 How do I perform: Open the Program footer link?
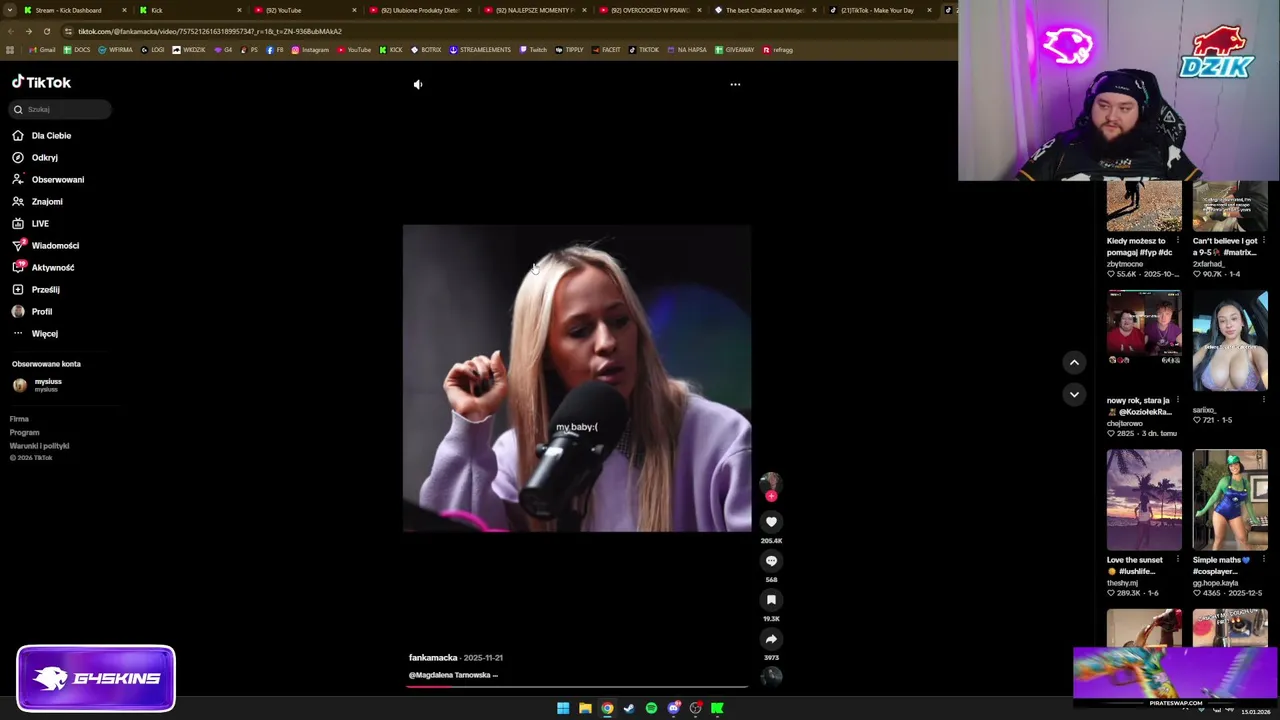click(24, 433)
